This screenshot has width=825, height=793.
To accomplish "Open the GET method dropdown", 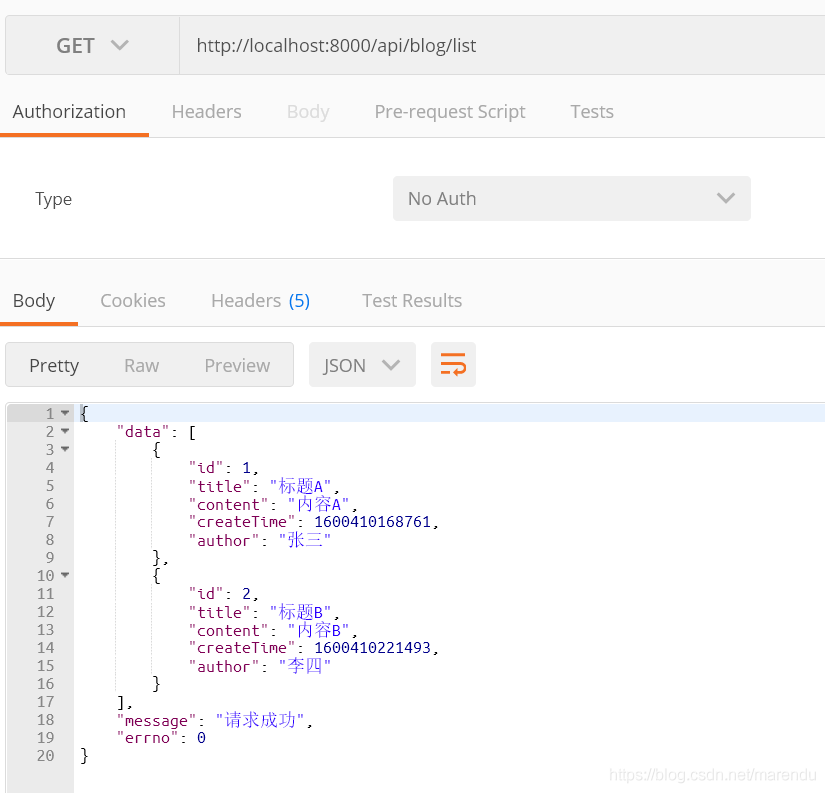I will (x=93, y=45).
